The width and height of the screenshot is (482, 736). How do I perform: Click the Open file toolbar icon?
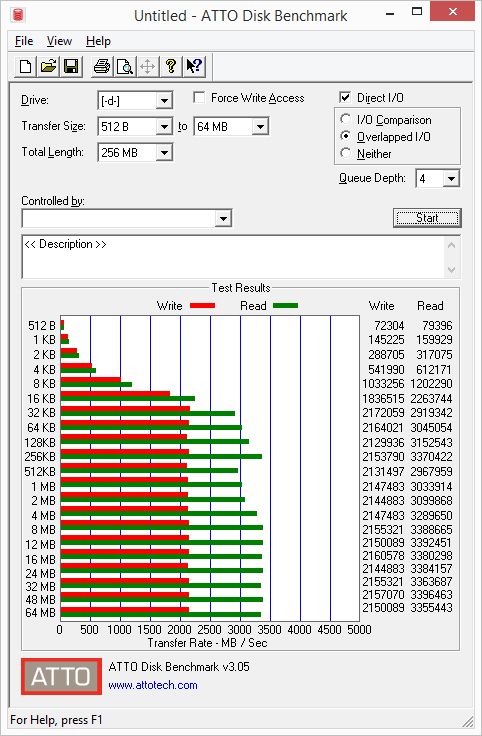(48, 66)
